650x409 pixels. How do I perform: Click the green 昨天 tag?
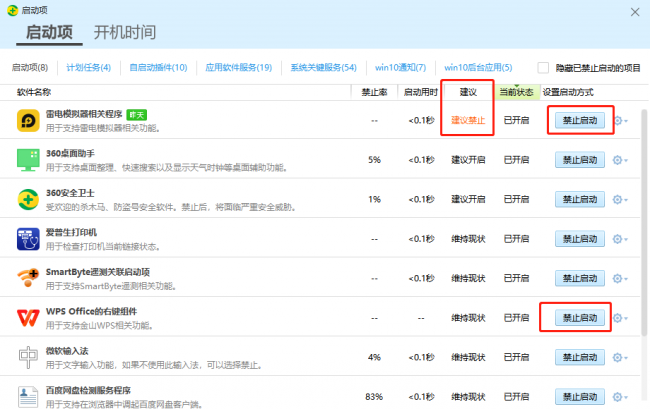pos(137,115)
